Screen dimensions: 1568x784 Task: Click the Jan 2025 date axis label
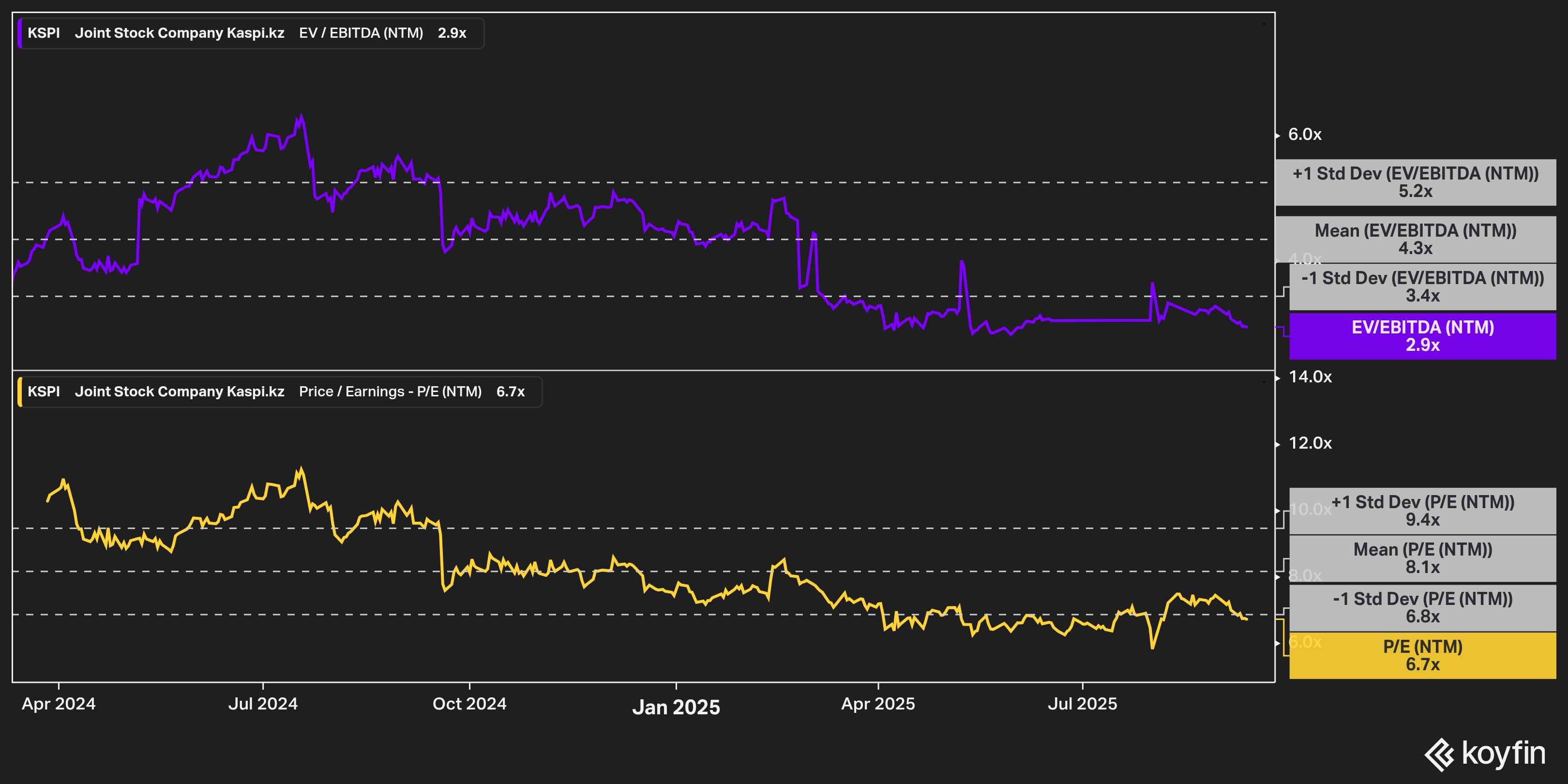676,708
